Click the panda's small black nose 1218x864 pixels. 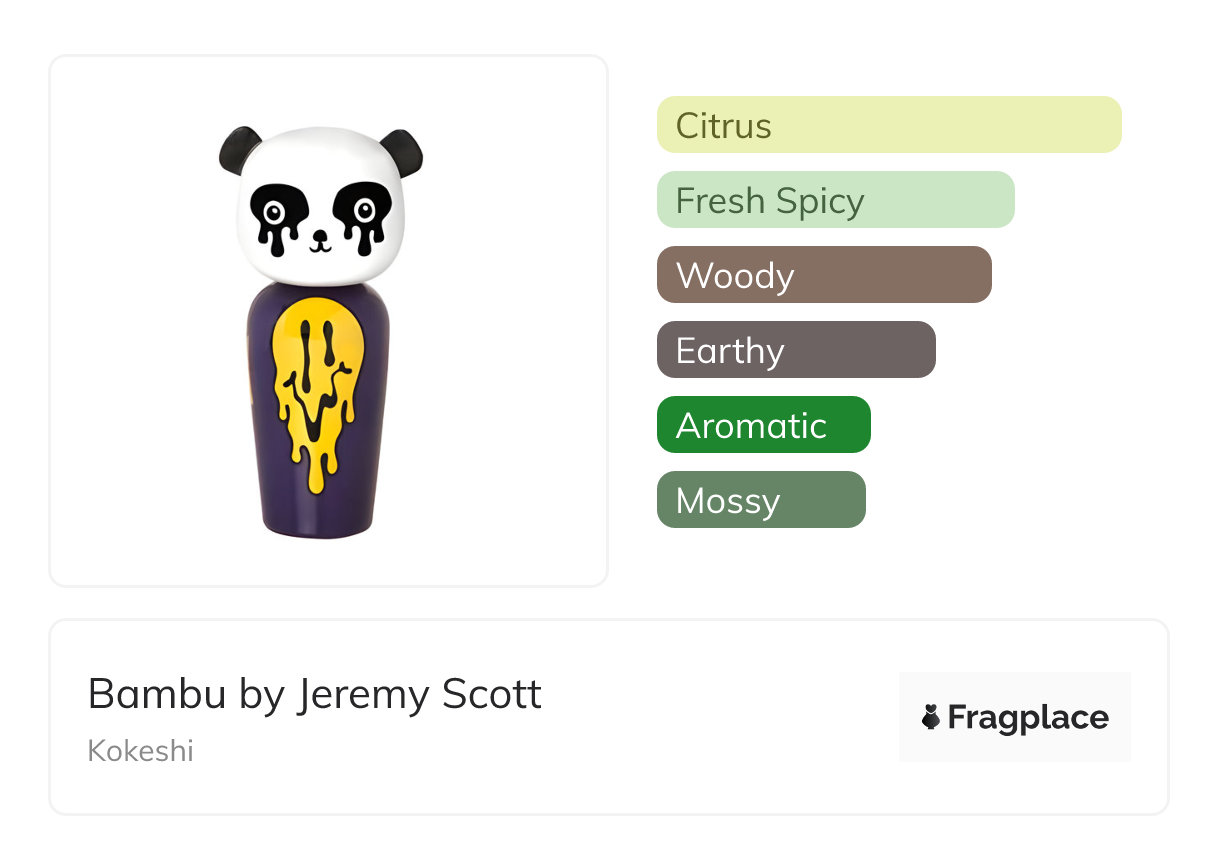pos(319,237)
